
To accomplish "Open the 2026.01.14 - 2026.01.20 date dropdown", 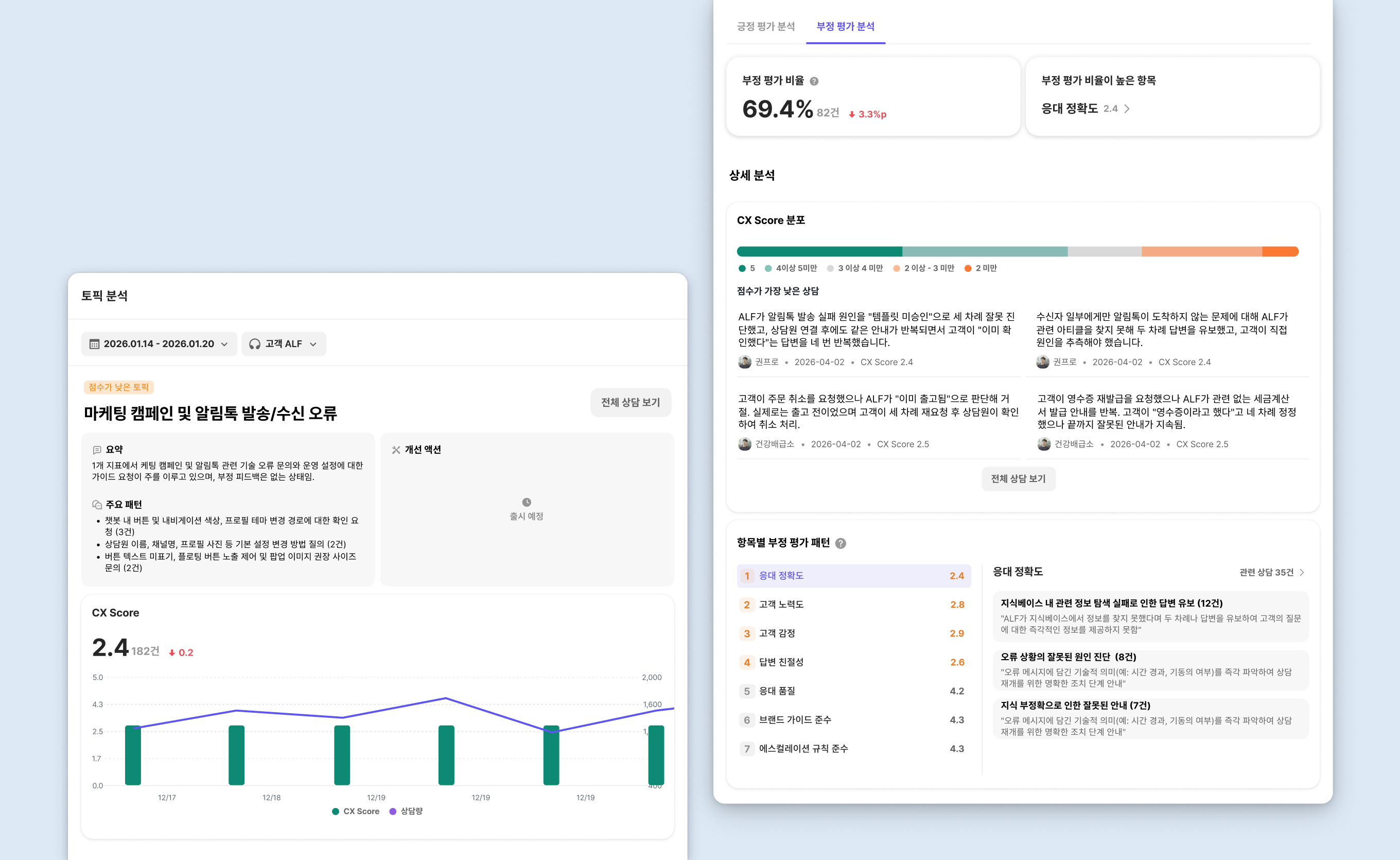I will pos(159,344).
